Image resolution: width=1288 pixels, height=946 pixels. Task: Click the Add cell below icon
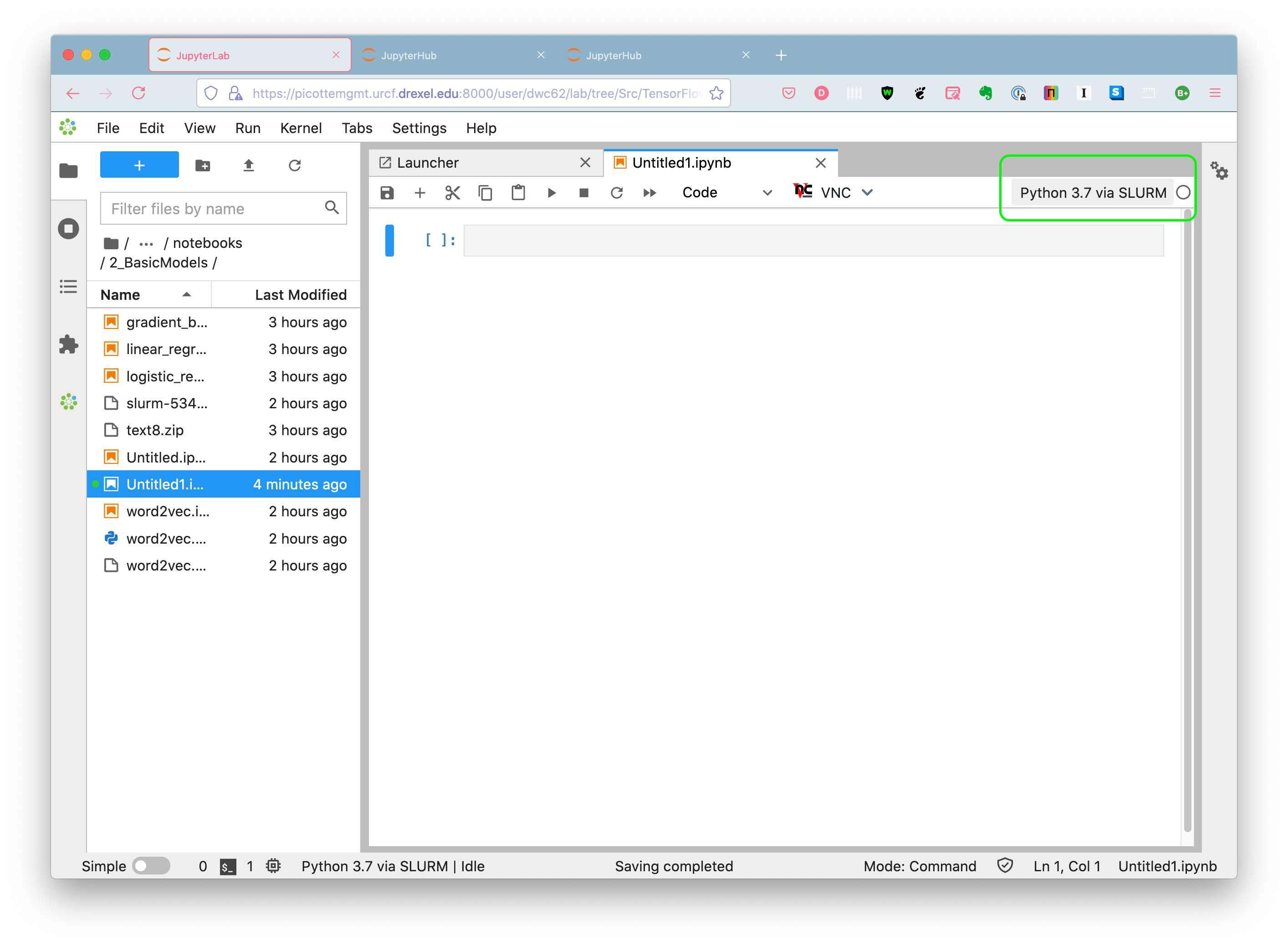click(420, 192)
